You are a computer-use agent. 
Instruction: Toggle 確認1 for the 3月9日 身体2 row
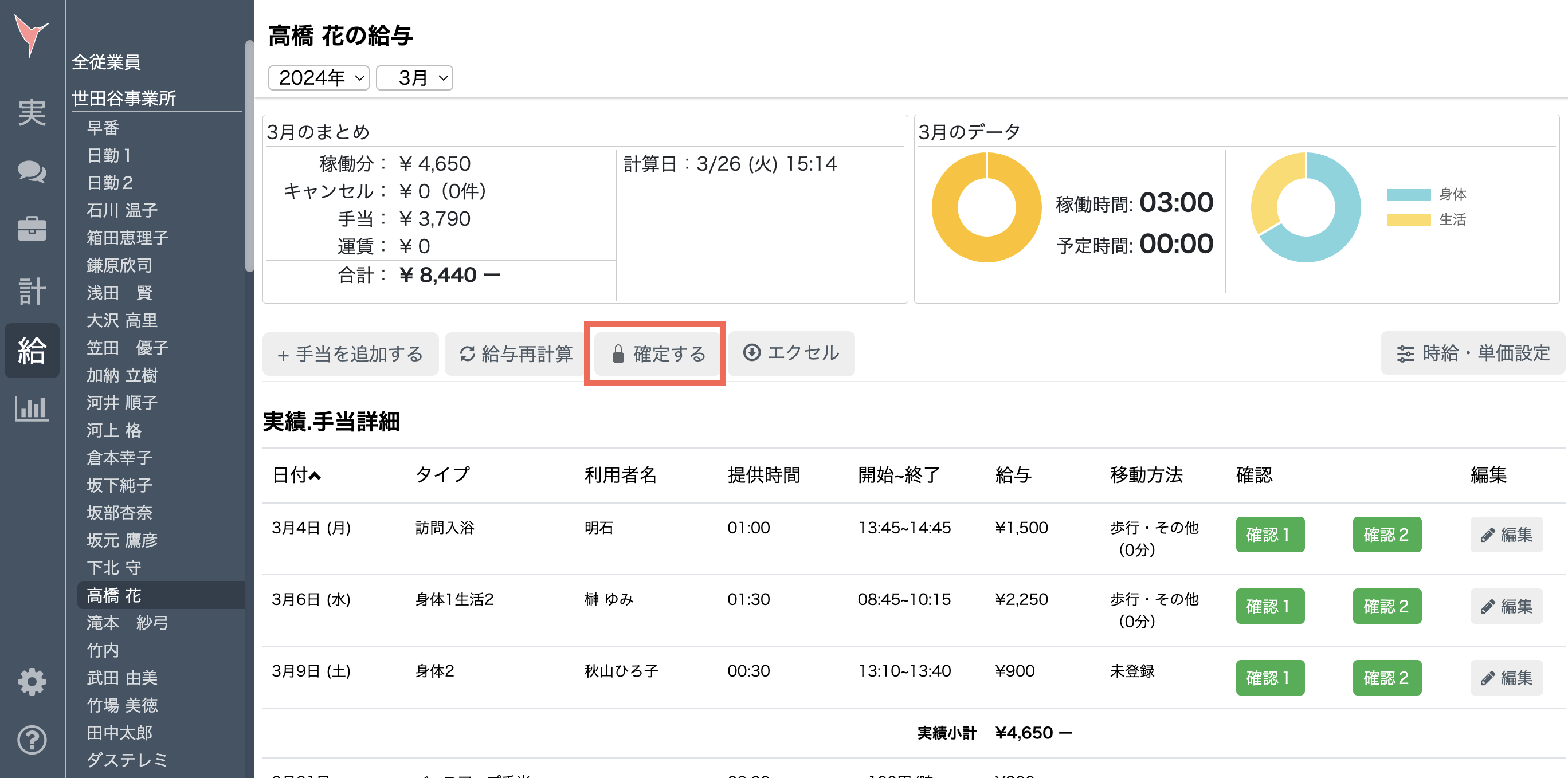pos(1270,677)
